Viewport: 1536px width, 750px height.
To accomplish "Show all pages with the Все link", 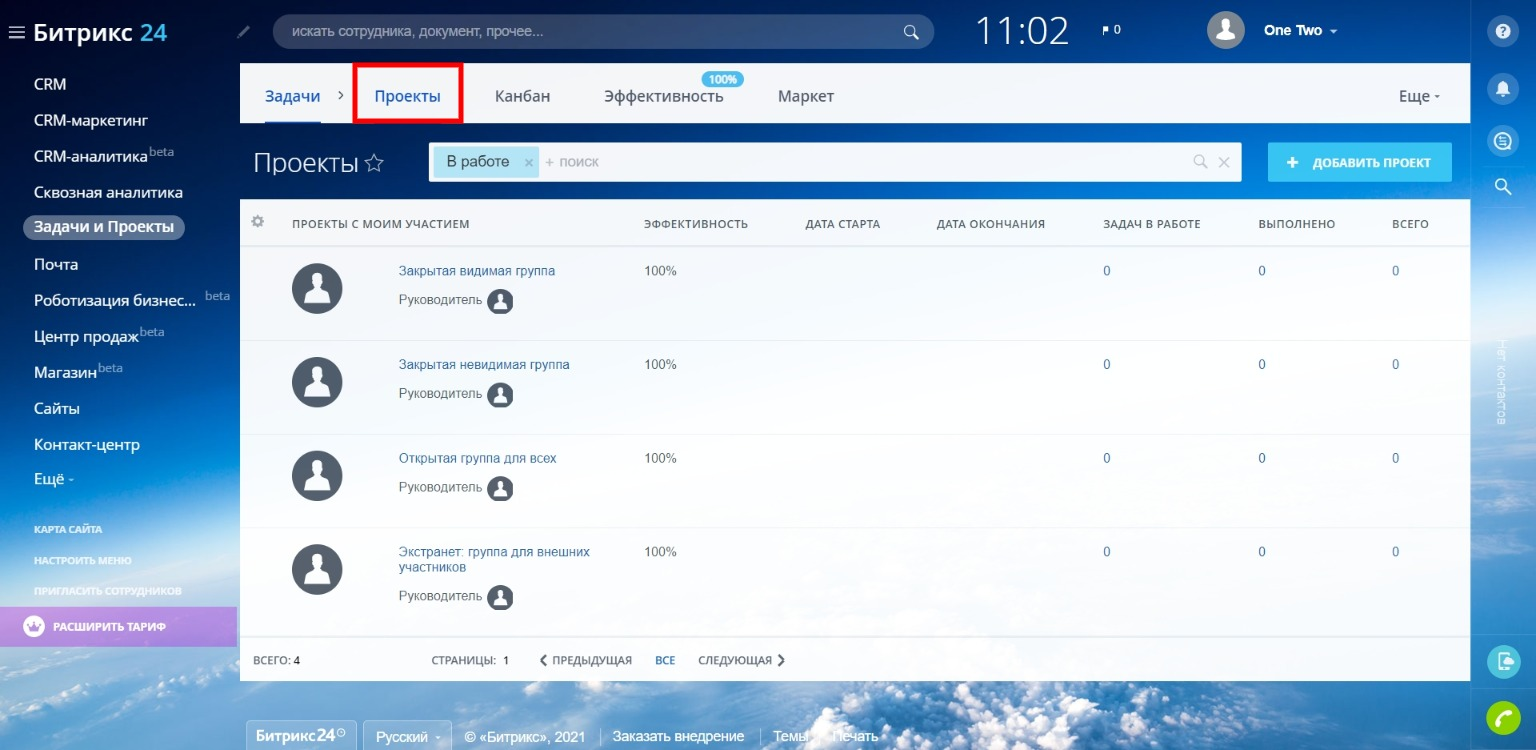I will [665, 660].
